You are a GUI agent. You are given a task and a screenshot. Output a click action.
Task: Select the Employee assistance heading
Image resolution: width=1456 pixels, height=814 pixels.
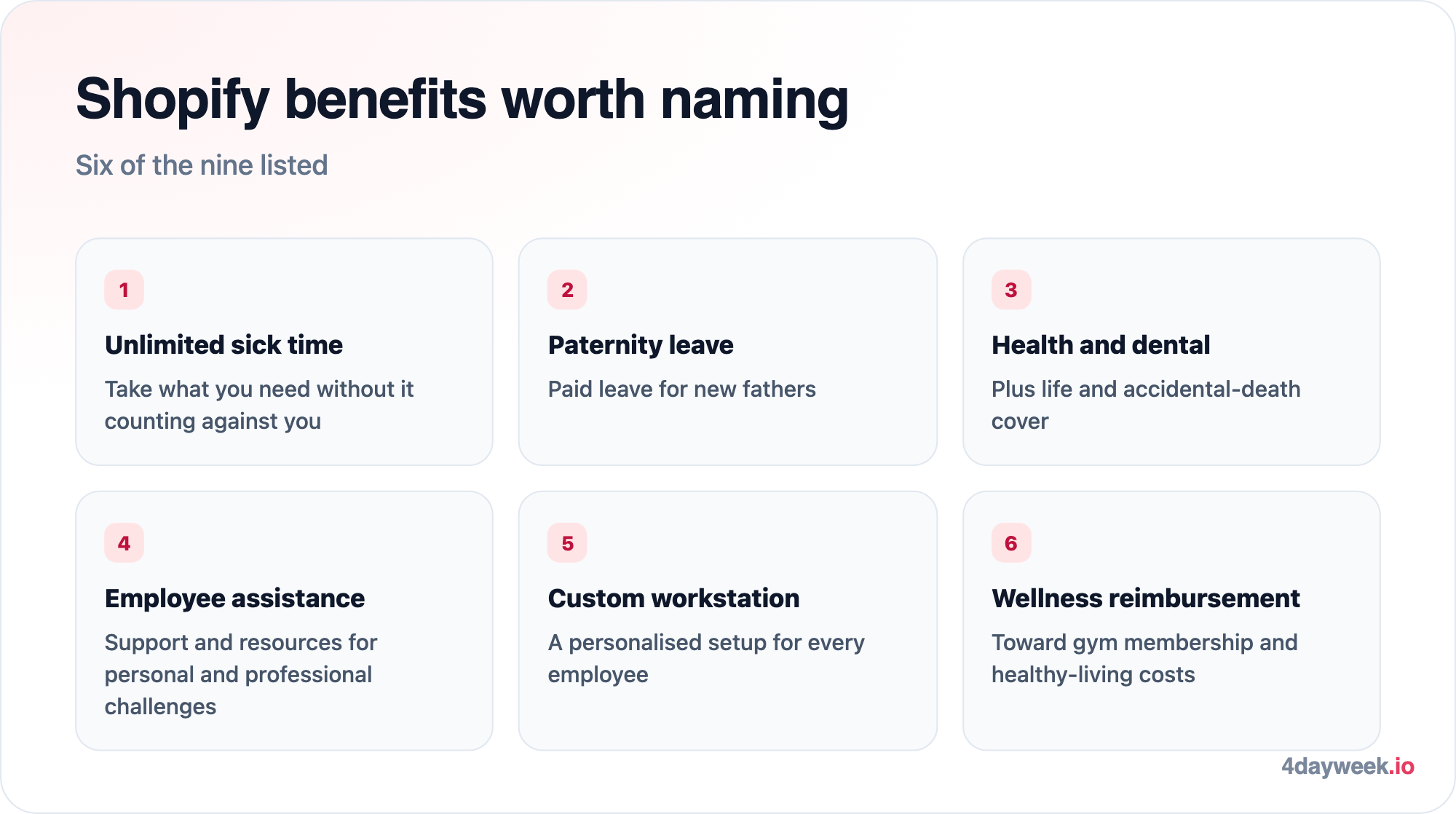(x=234, y=598)
